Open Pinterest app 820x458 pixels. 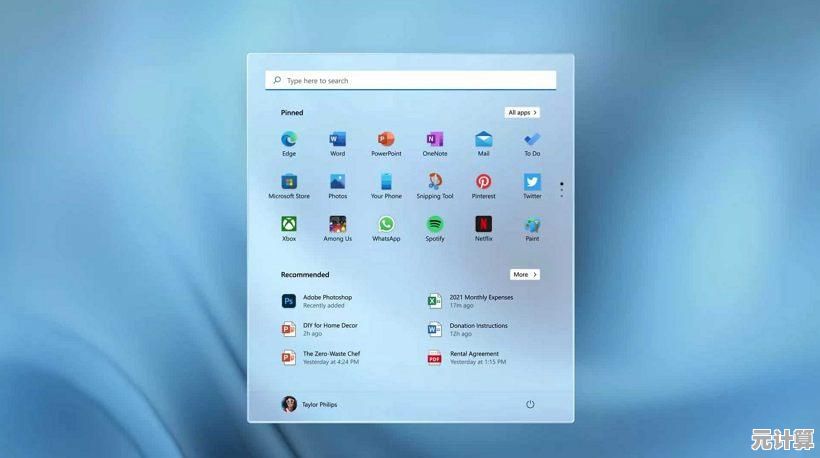tap(483, 186)
